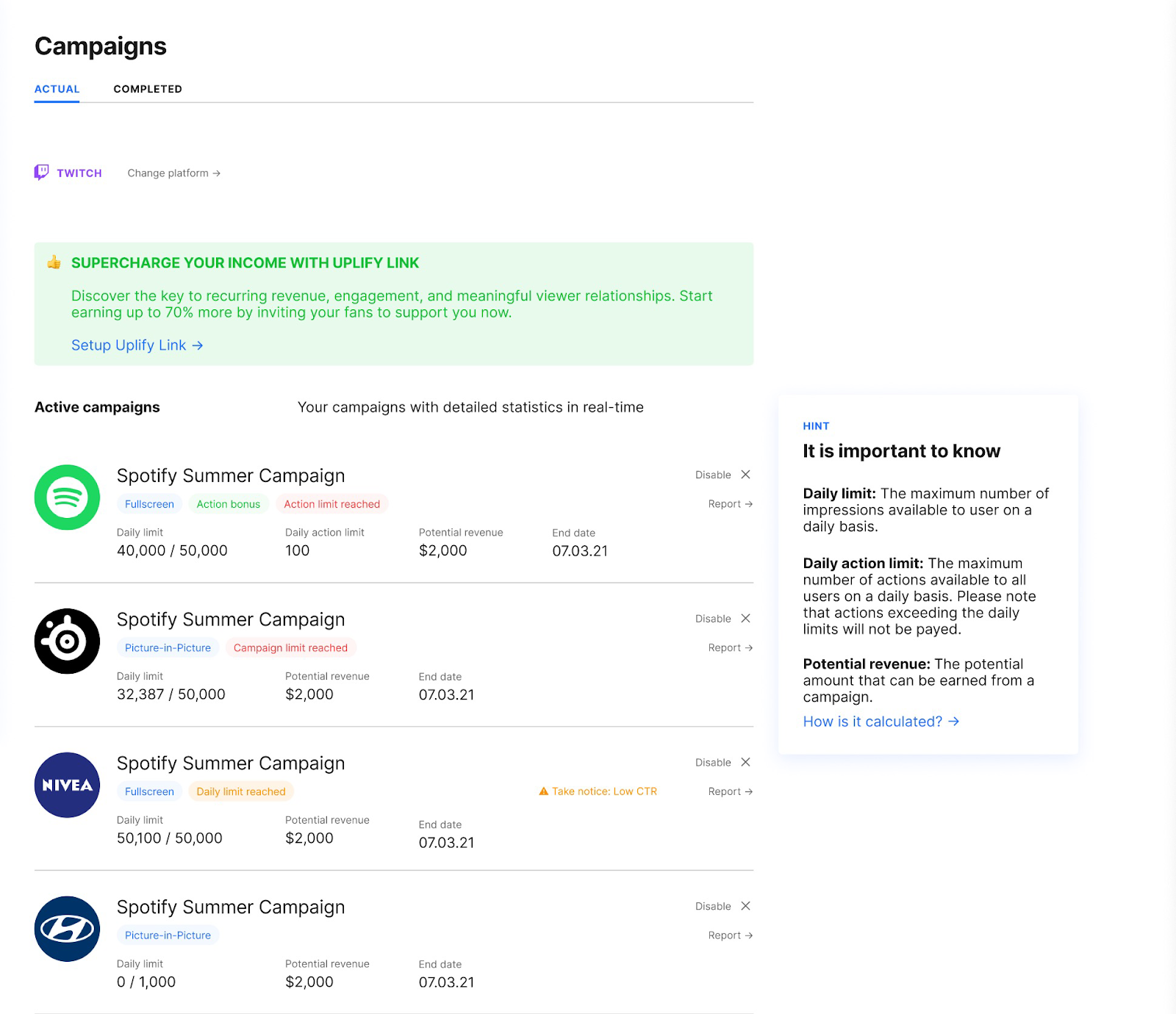Click the Nivea campaign logo

point(67,785)
